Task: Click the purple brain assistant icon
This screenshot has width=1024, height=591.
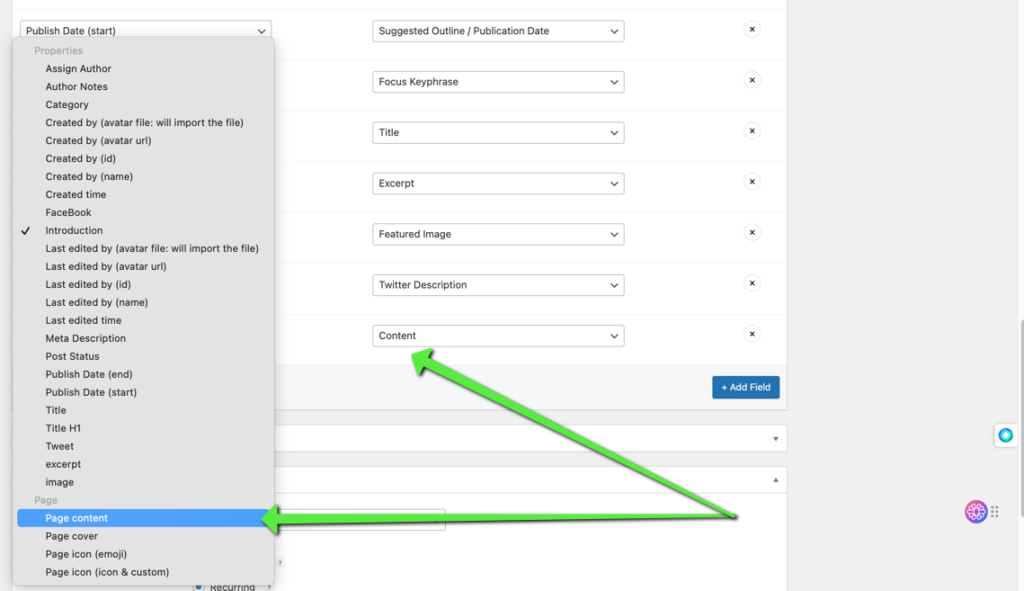Action: (976, 511)
